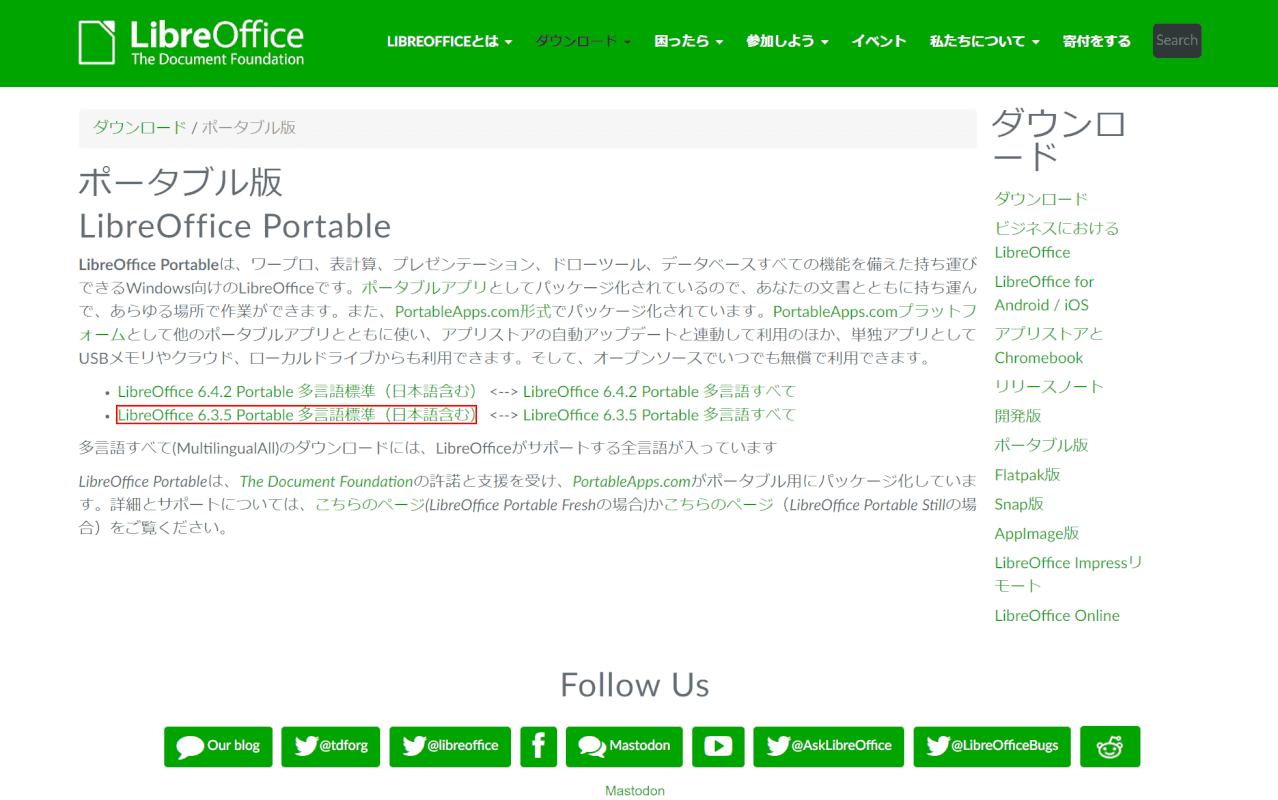Open the first こちらのページ link (Fresh)

(370, 505)
